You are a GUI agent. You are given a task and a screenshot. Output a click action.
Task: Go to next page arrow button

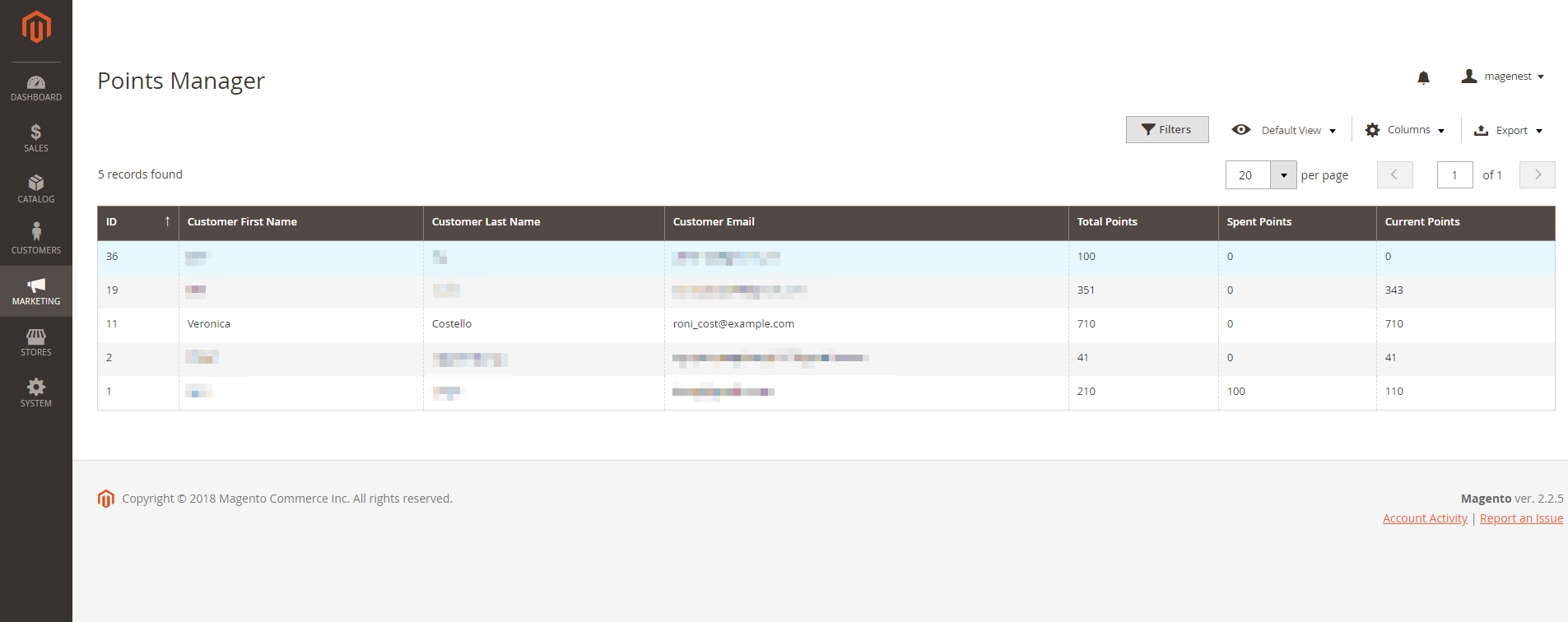click(1537, 175)
